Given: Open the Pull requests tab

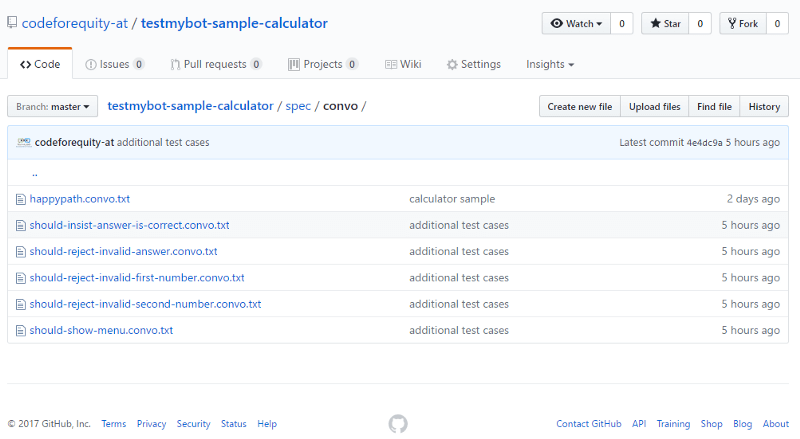Looking at the screenshot, I should tap(216, 64).
